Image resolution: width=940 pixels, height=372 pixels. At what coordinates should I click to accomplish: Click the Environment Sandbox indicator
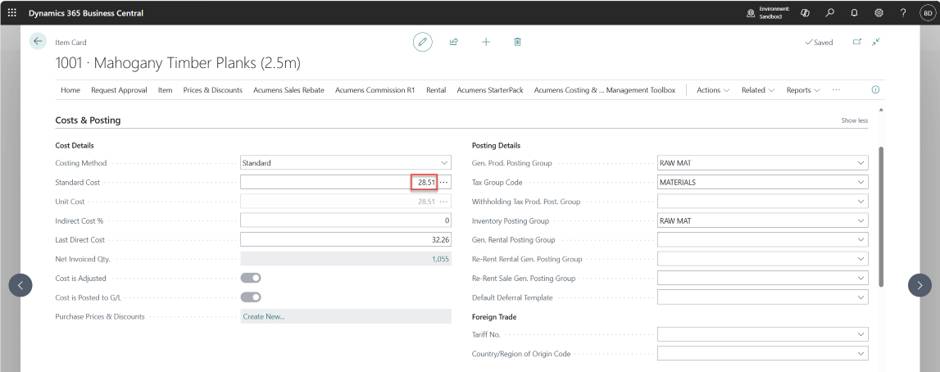pyautogui.click(x=768, y=13)
